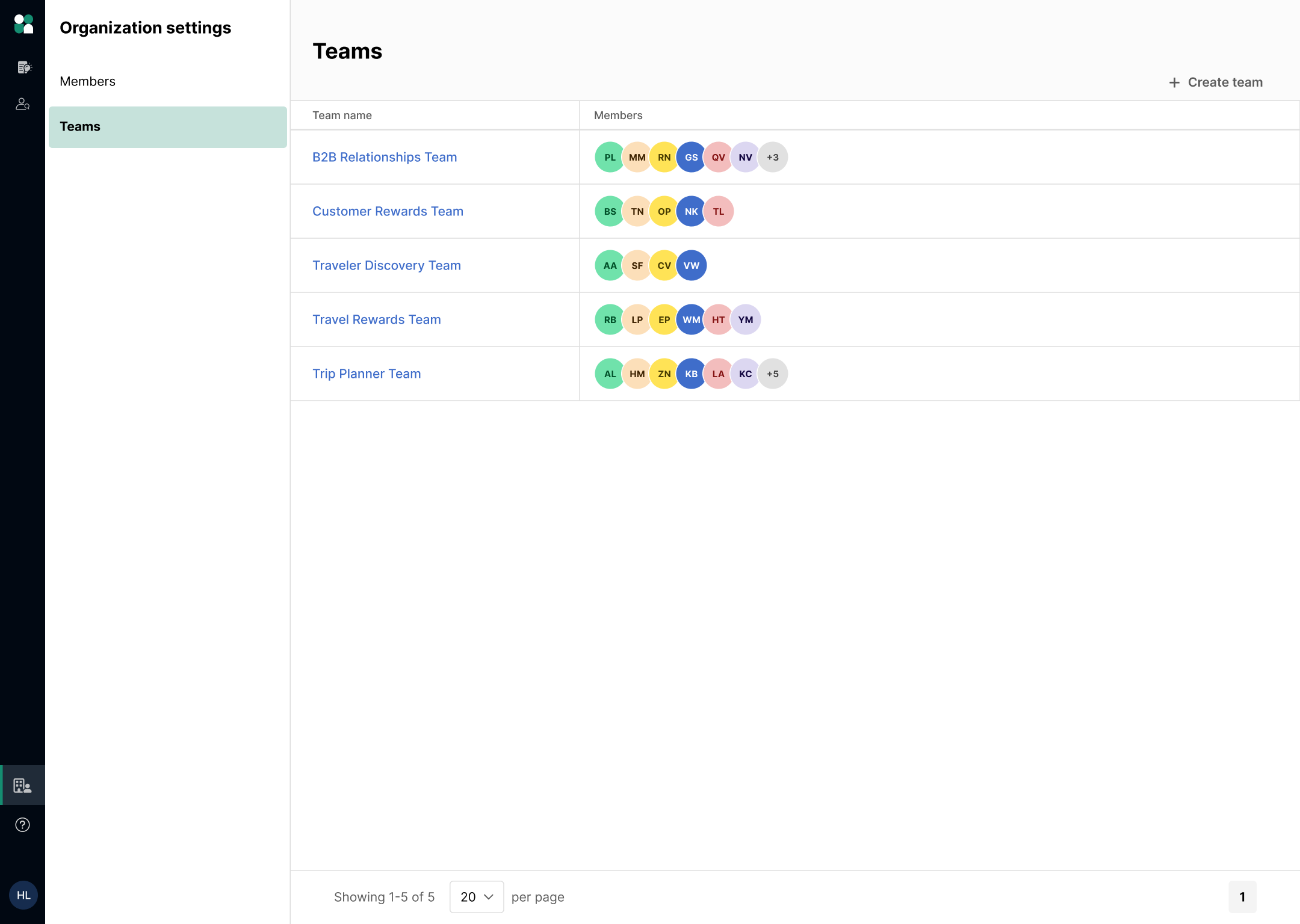Select the Teams settings section
Image resolution: width=1300 pixels, height=924 pixels.
click(x=167, y=127)
